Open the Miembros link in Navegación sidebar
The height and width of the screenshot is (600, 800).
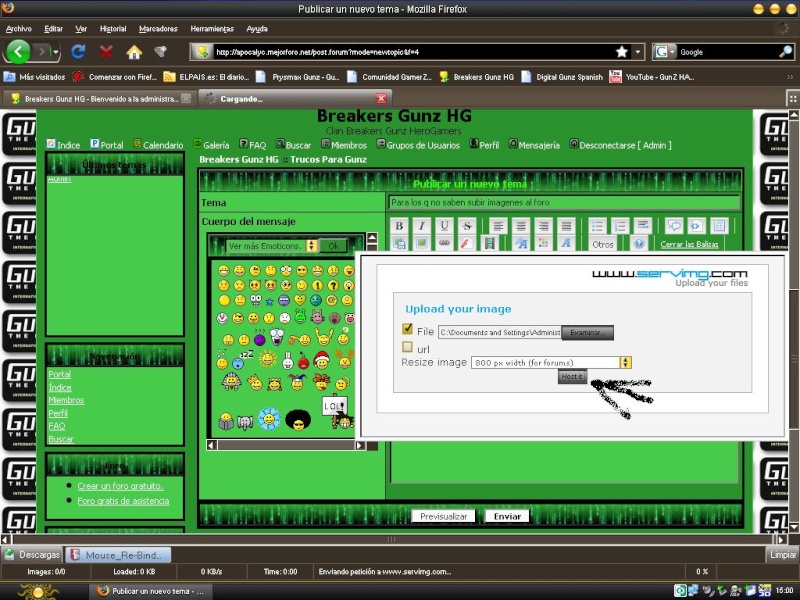click(x=66, y=400)
